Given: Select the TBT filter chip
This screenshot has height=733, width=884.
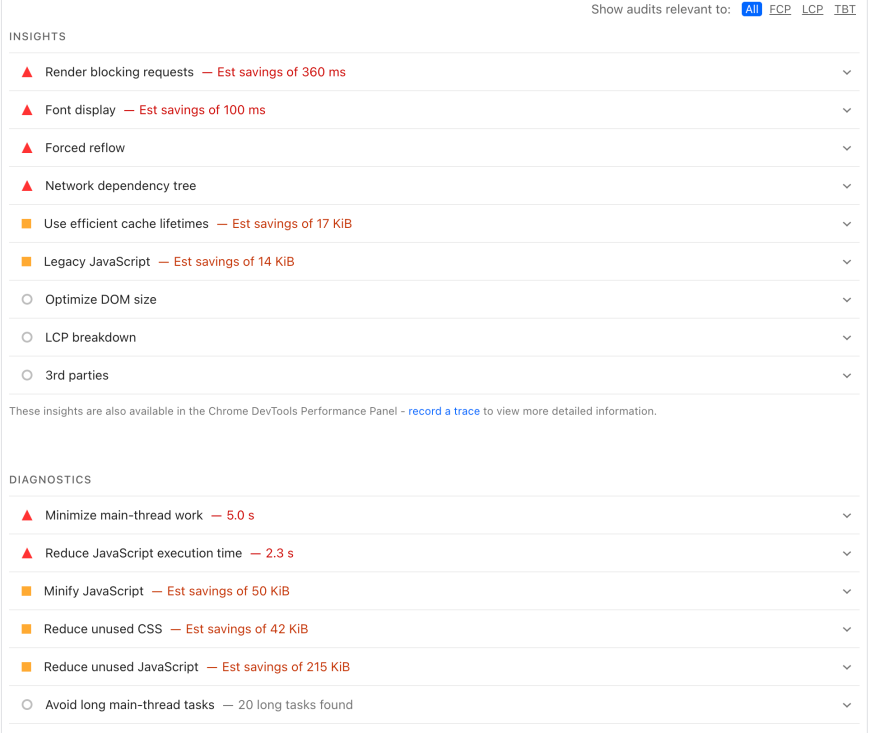Looking at the screenshot, I should point(845,9).
